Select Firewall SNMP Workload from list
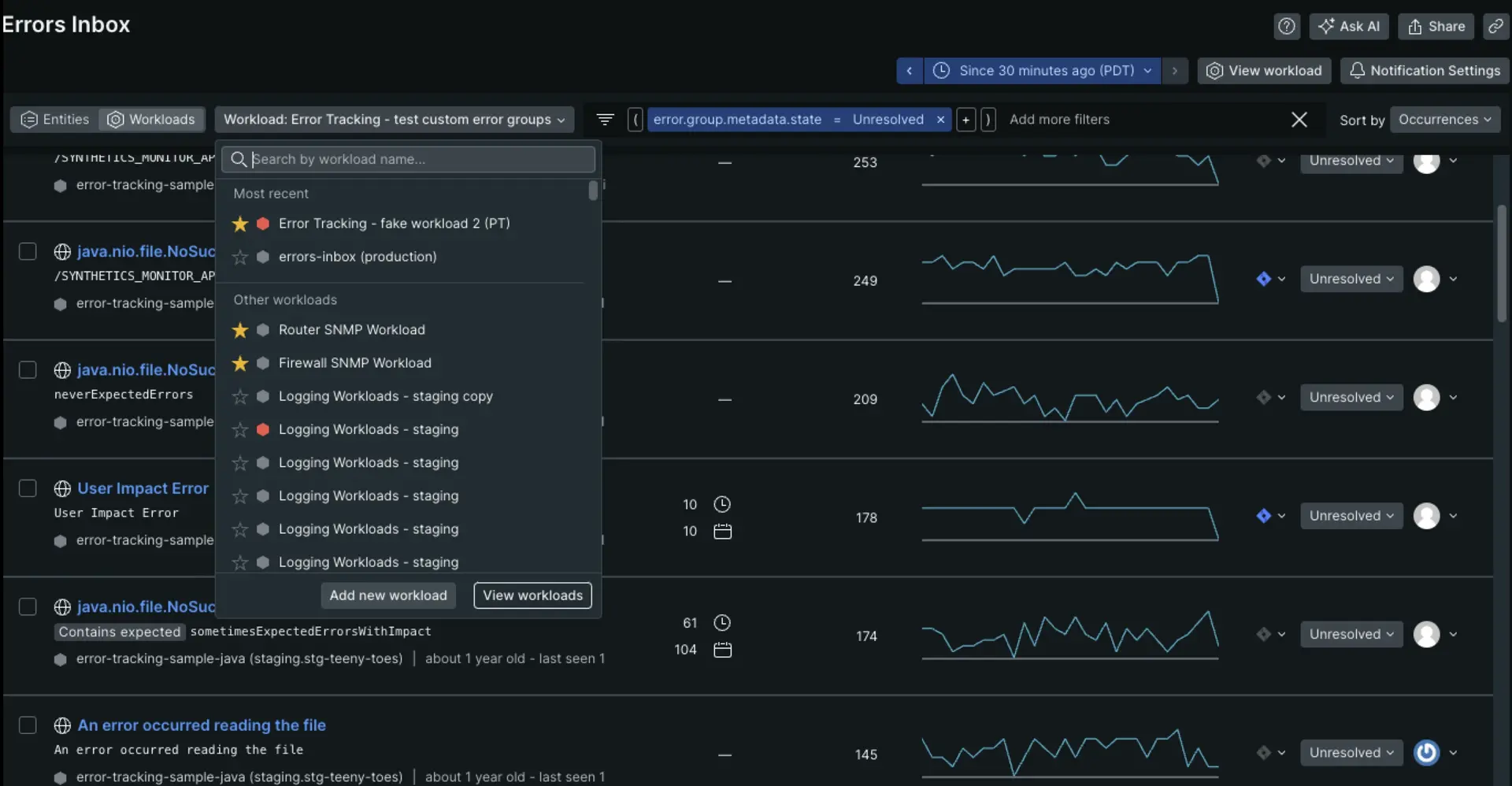 [354, 363]
